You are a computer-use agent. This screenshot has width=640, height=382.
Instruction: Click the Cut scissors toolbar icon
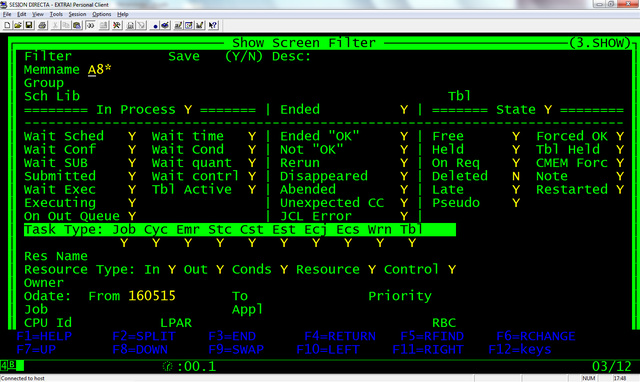[55, 25]
